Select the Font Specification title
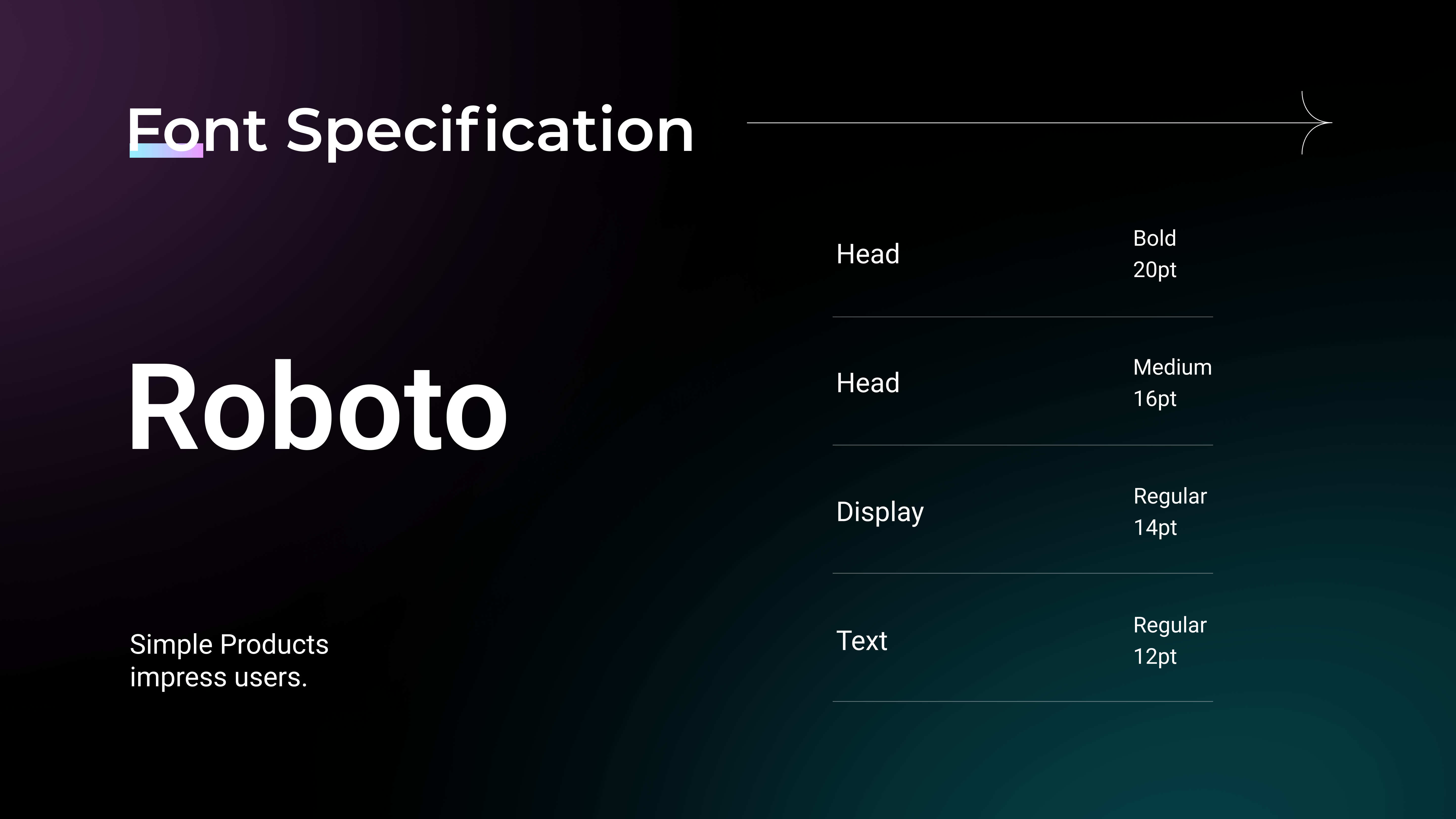Image resolution: width=1456 pixels, height=819 pixels. 410,132
